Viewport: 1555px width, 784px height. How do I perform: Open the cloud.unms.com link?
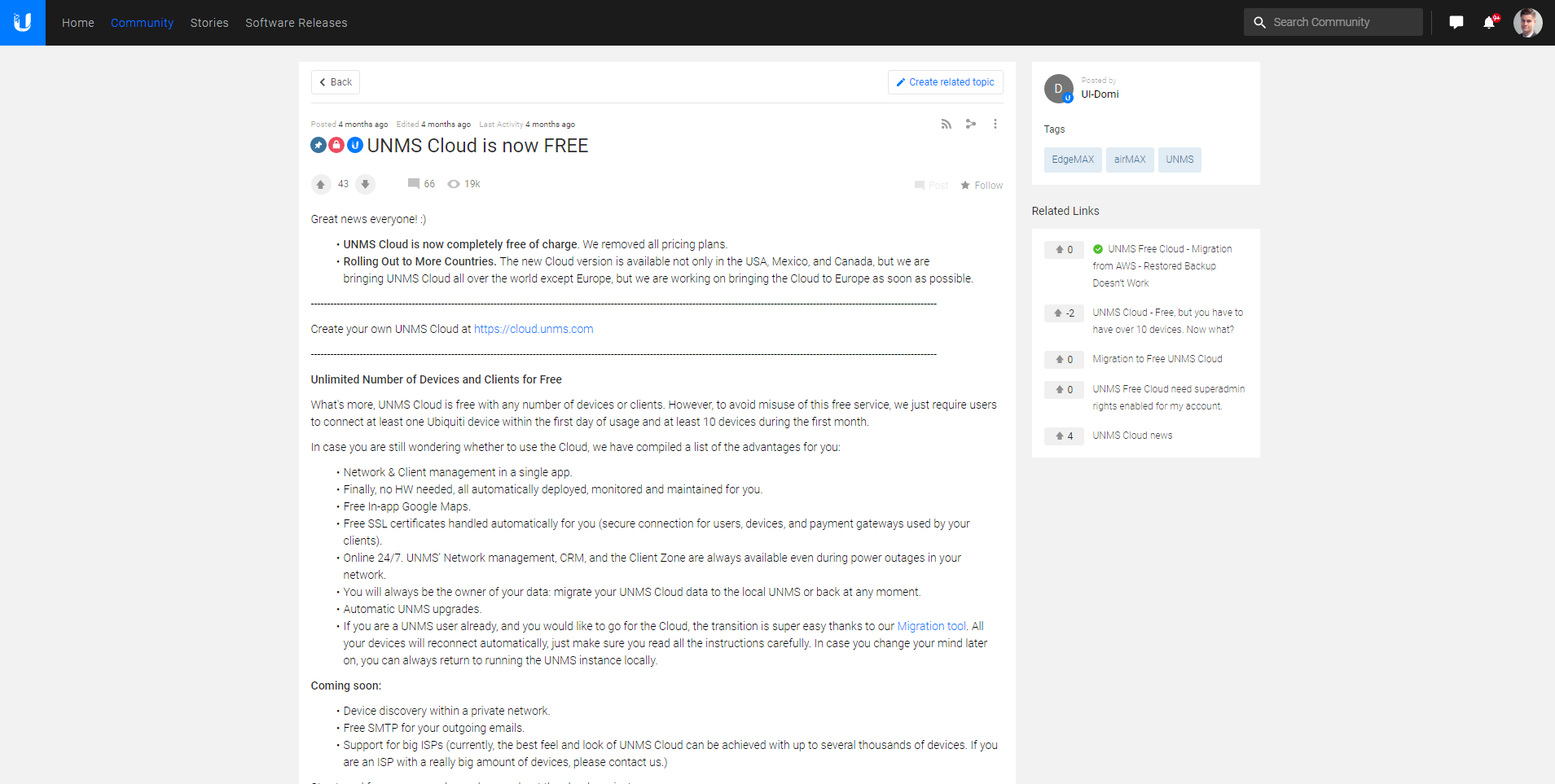(x=534, y=329)
